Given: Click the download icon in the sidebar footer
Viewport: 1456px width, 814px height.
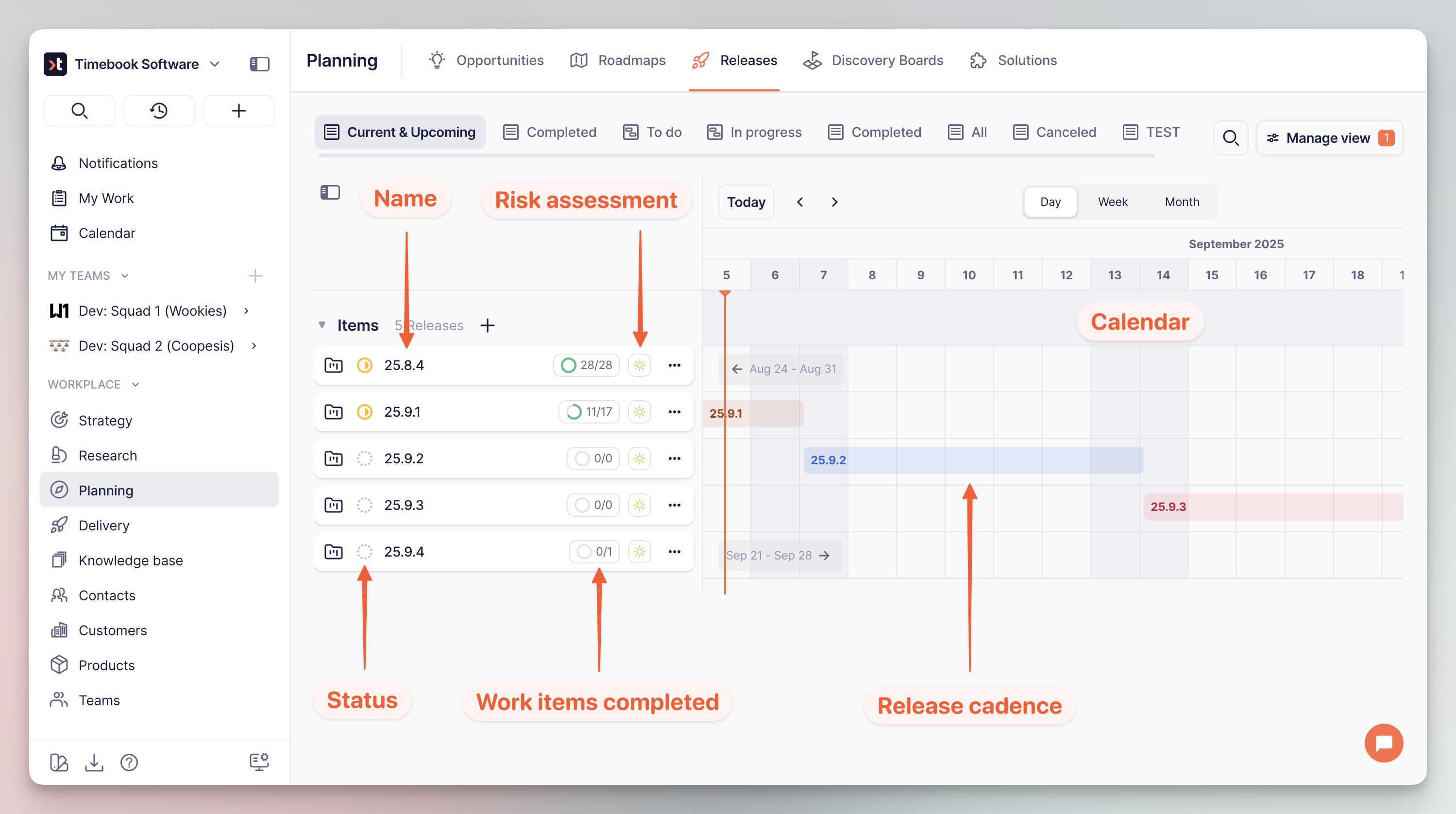Looking at the screenshot, I should click(x=94, y=762).
